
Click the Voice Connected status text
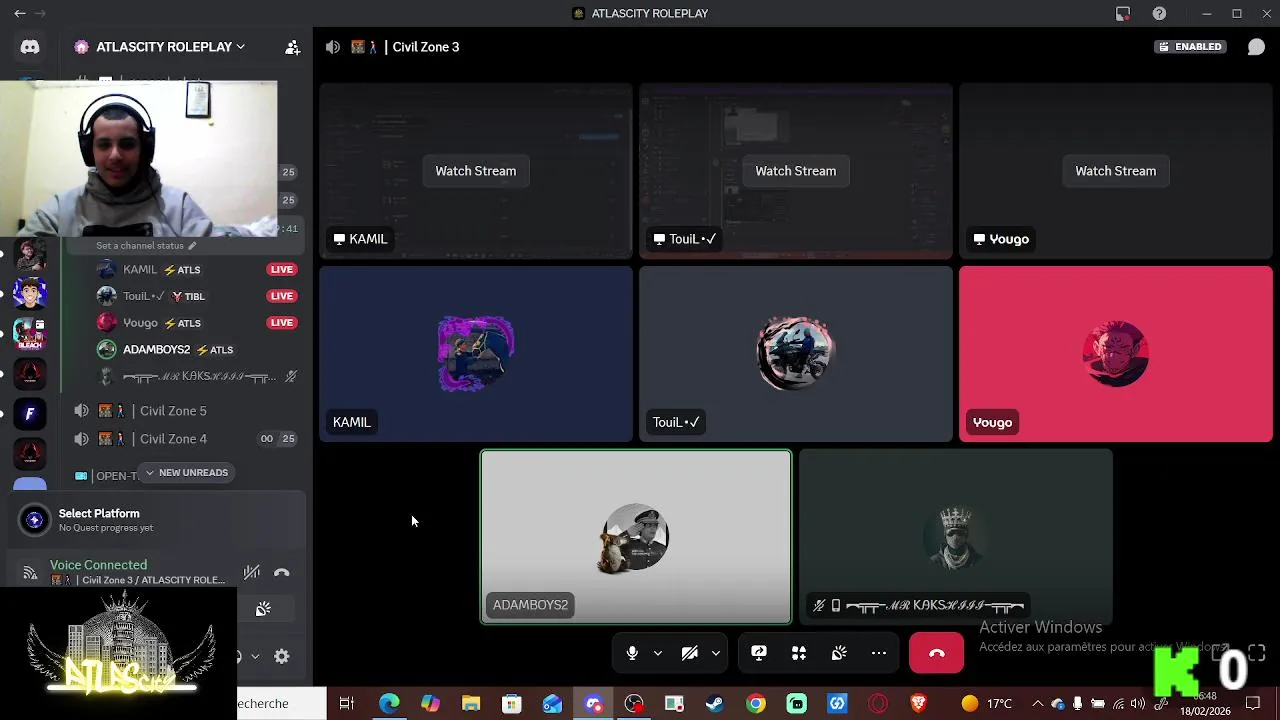pyautogui.click(x=98, y=565)
